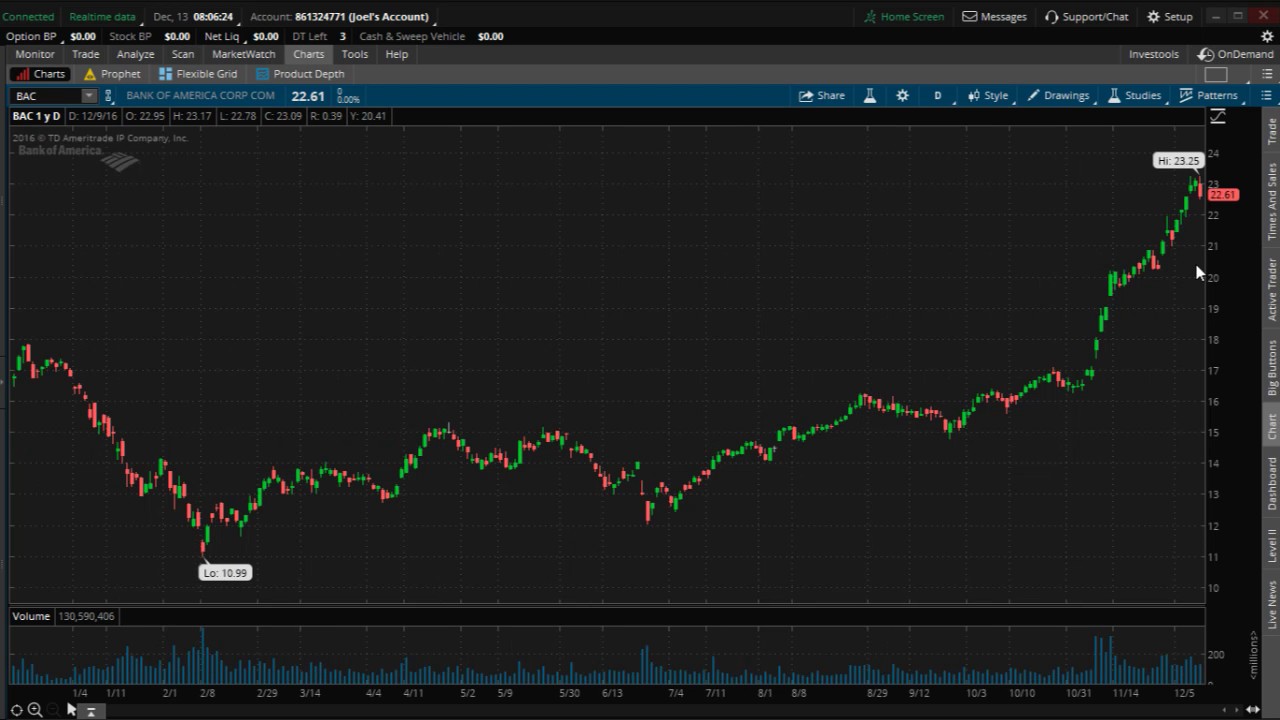Go to the Home Screen
This screenshot has width=1280, height=720.
pos(904,17)
